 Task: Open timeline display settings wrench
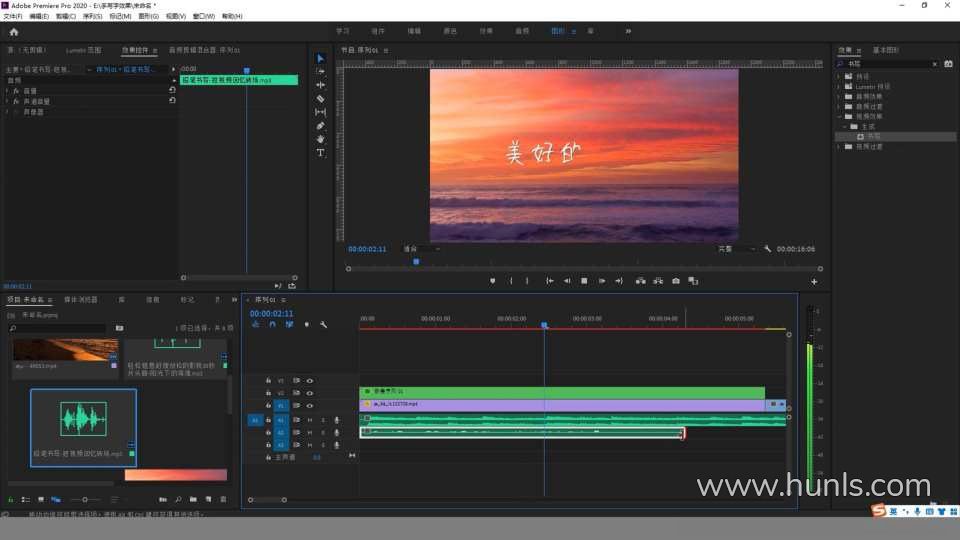coord(323,325)
